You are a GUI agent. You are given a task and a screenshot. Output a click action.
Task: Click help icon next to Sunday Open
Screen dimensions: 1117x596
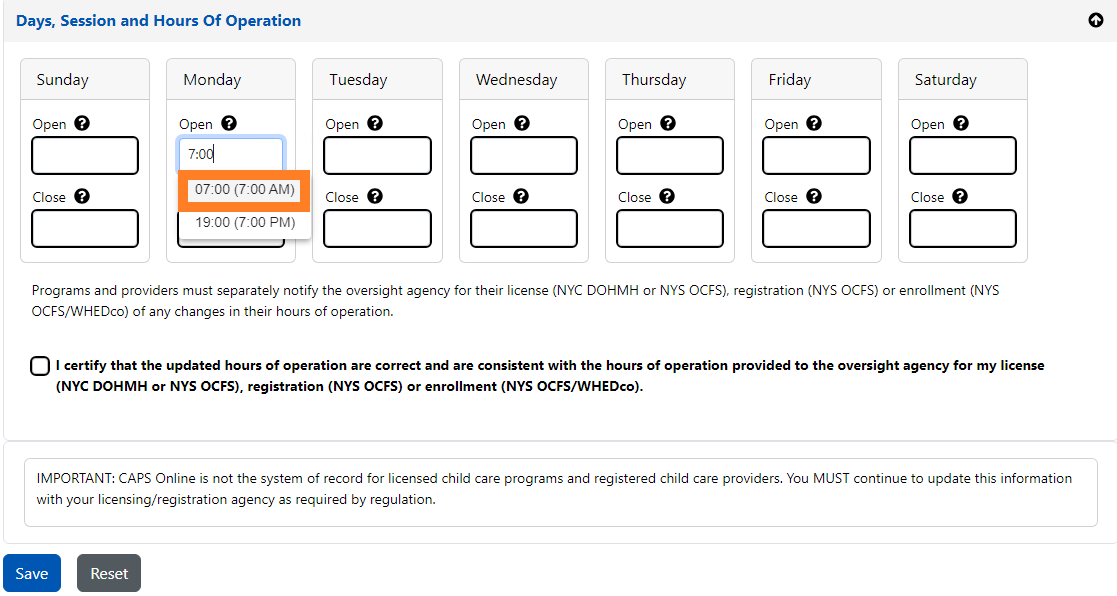click(x=82, y=124)
